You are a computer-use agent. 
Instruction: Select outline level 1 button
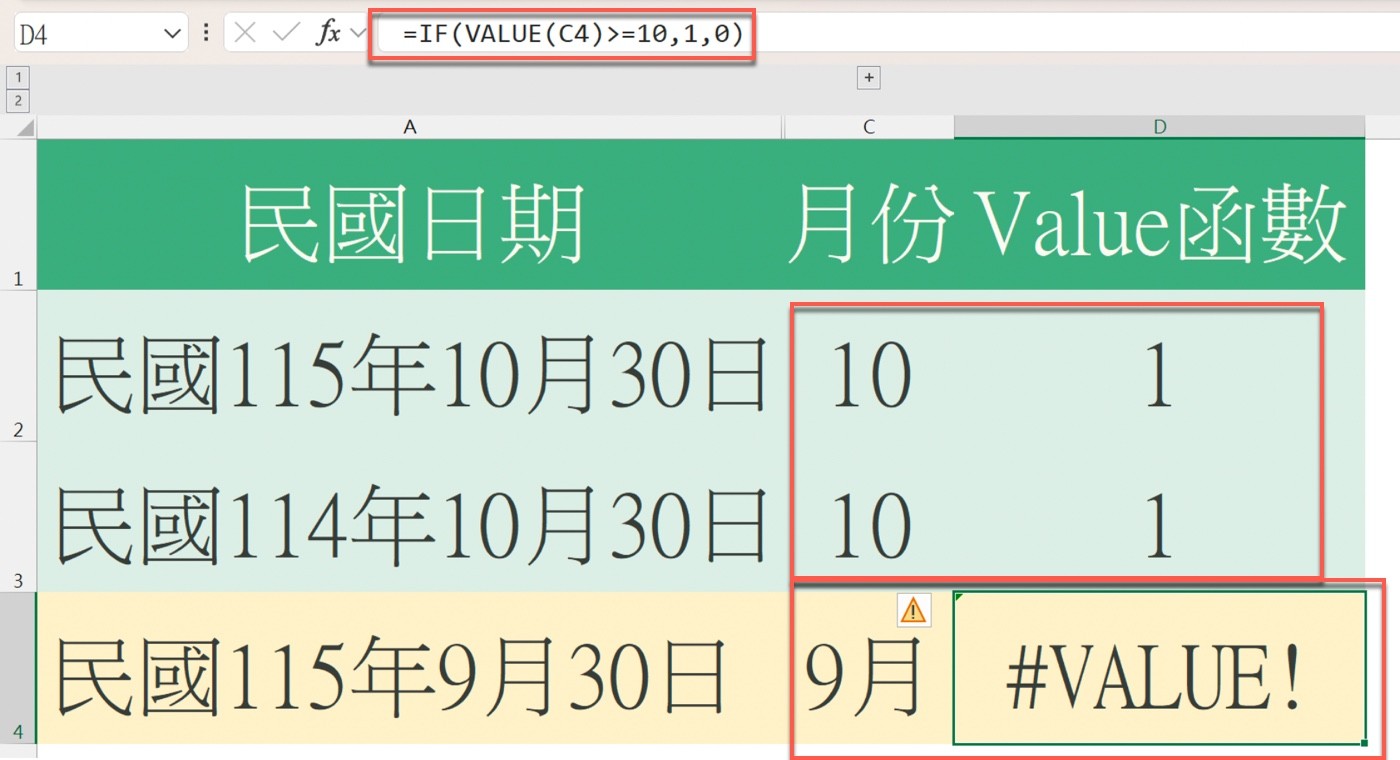coord(18,77)
